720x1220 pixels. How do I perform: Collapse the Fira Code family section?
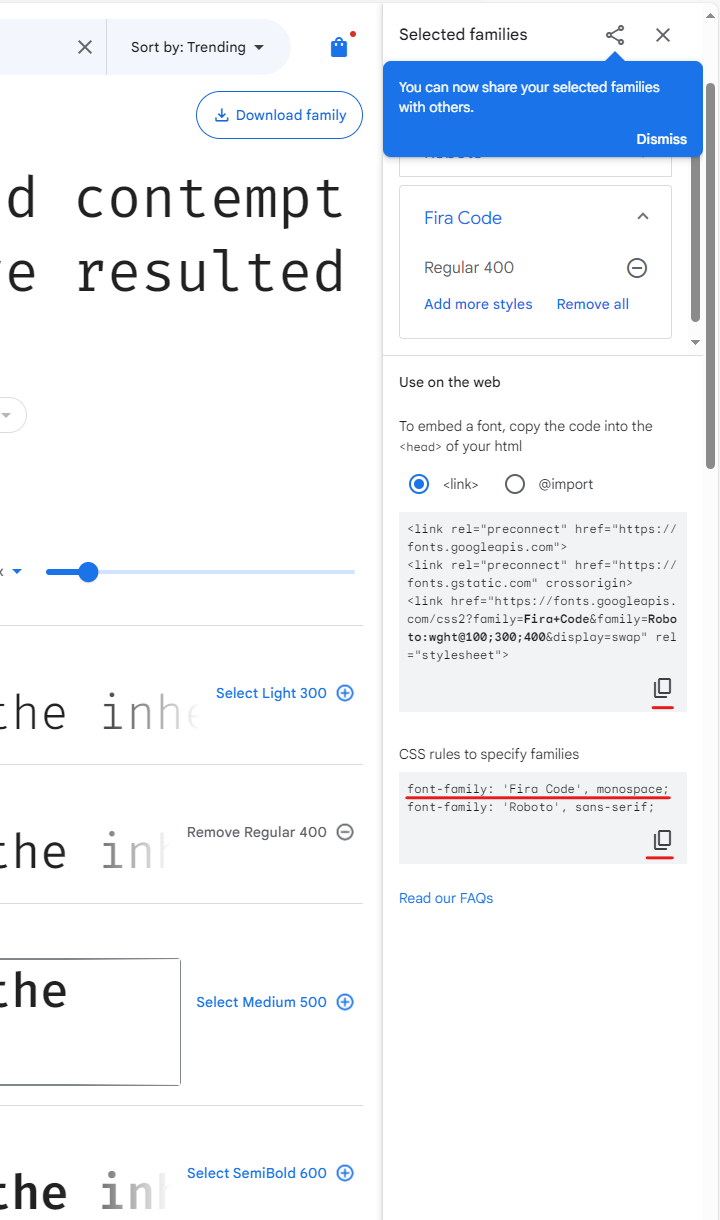coord(643,216)
